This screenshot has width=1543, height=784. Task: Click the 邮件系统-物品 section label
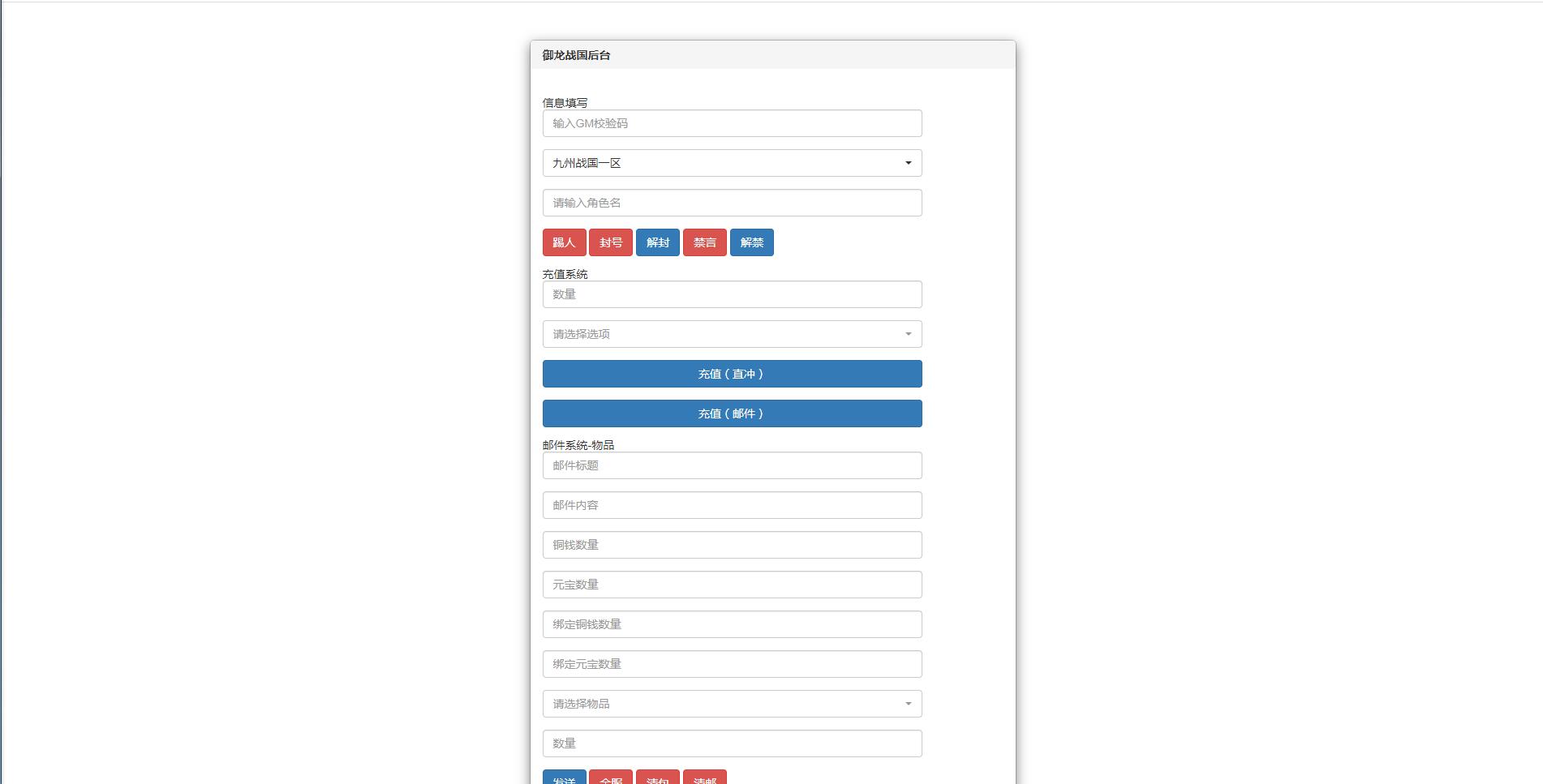(x=578, y=445)
